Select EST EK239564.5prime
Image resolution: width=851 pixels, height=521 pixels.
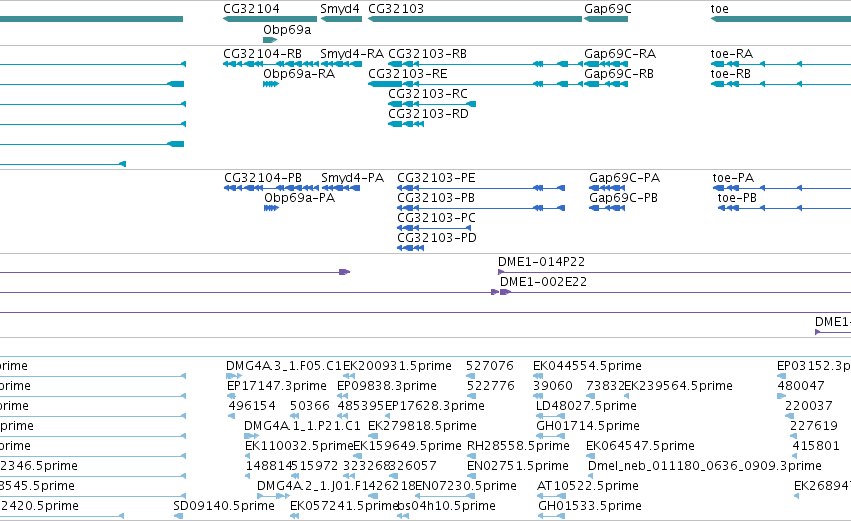[678, 386]
